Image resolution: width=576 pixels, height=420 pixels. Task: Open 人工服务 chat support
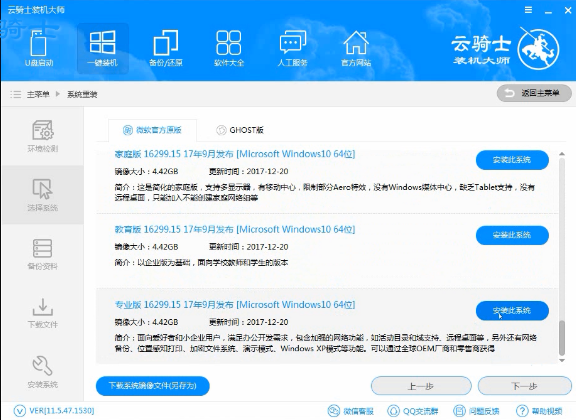point(292,48)
